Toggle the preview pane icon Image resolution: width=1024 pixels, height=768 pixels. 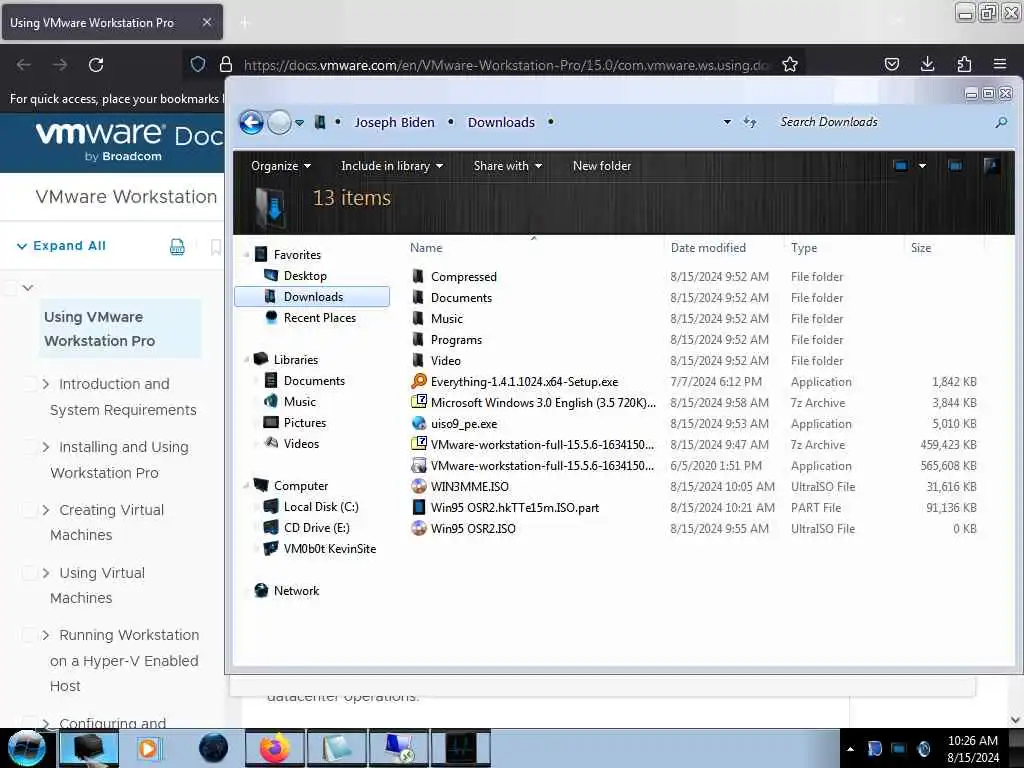pos(955,166)
